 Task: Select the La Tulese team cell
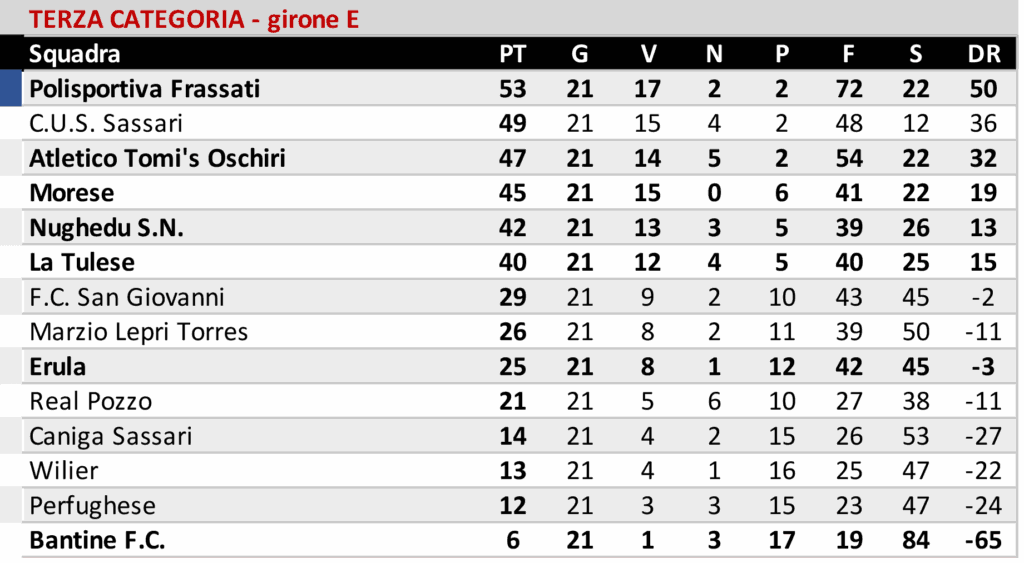point(82,262)
